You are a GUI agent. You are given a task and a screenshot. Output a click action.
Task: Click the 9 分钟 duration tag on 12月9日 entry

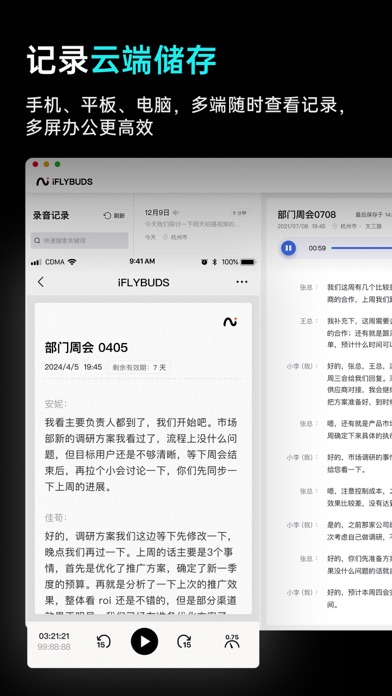click(x=239, y=213)
